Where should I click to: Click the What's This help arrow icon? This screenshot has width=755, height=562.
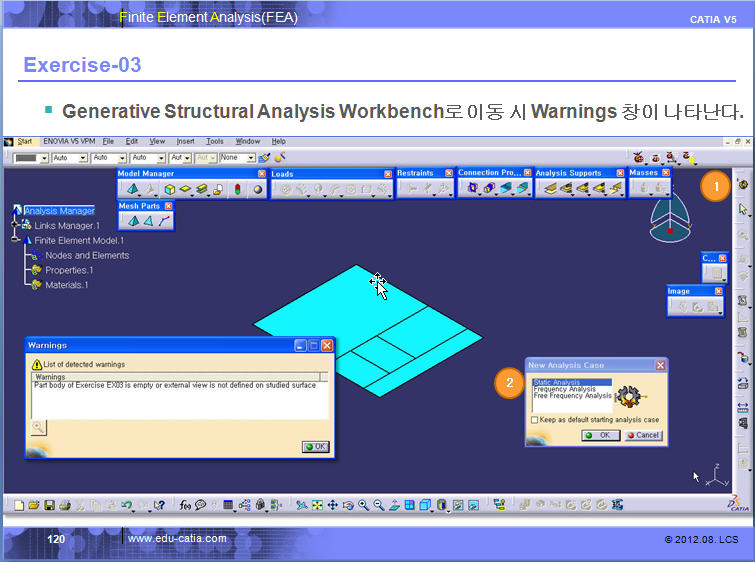159,505
